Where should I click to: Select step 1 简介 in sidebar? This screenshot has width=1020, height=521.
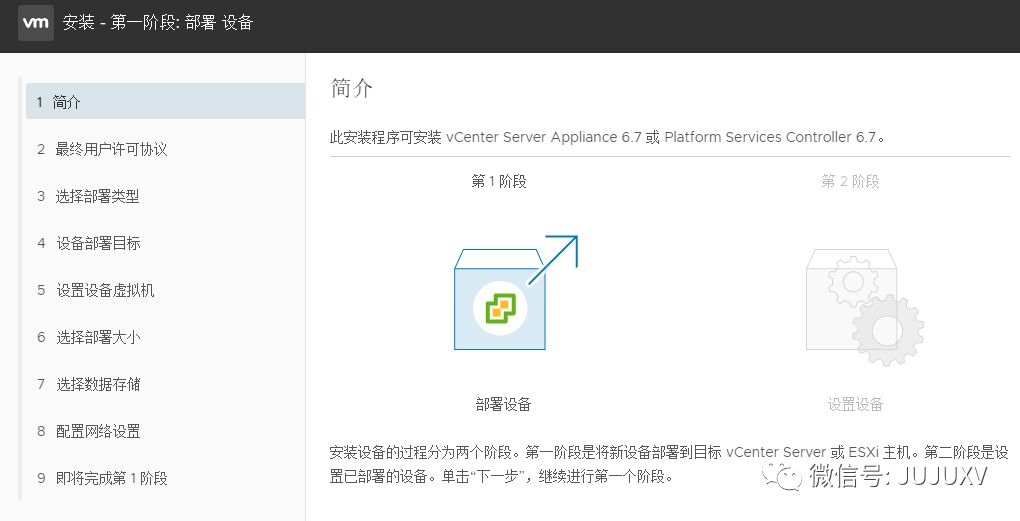click(x=165, y=101)
